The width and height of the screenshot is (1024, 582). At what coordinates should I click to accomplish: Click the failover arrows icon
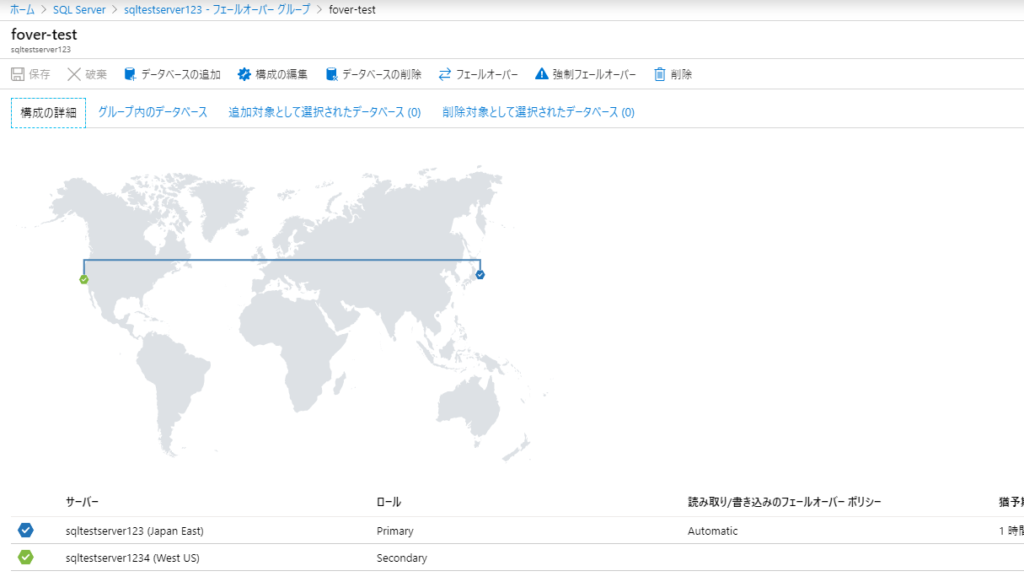[445, 74]
